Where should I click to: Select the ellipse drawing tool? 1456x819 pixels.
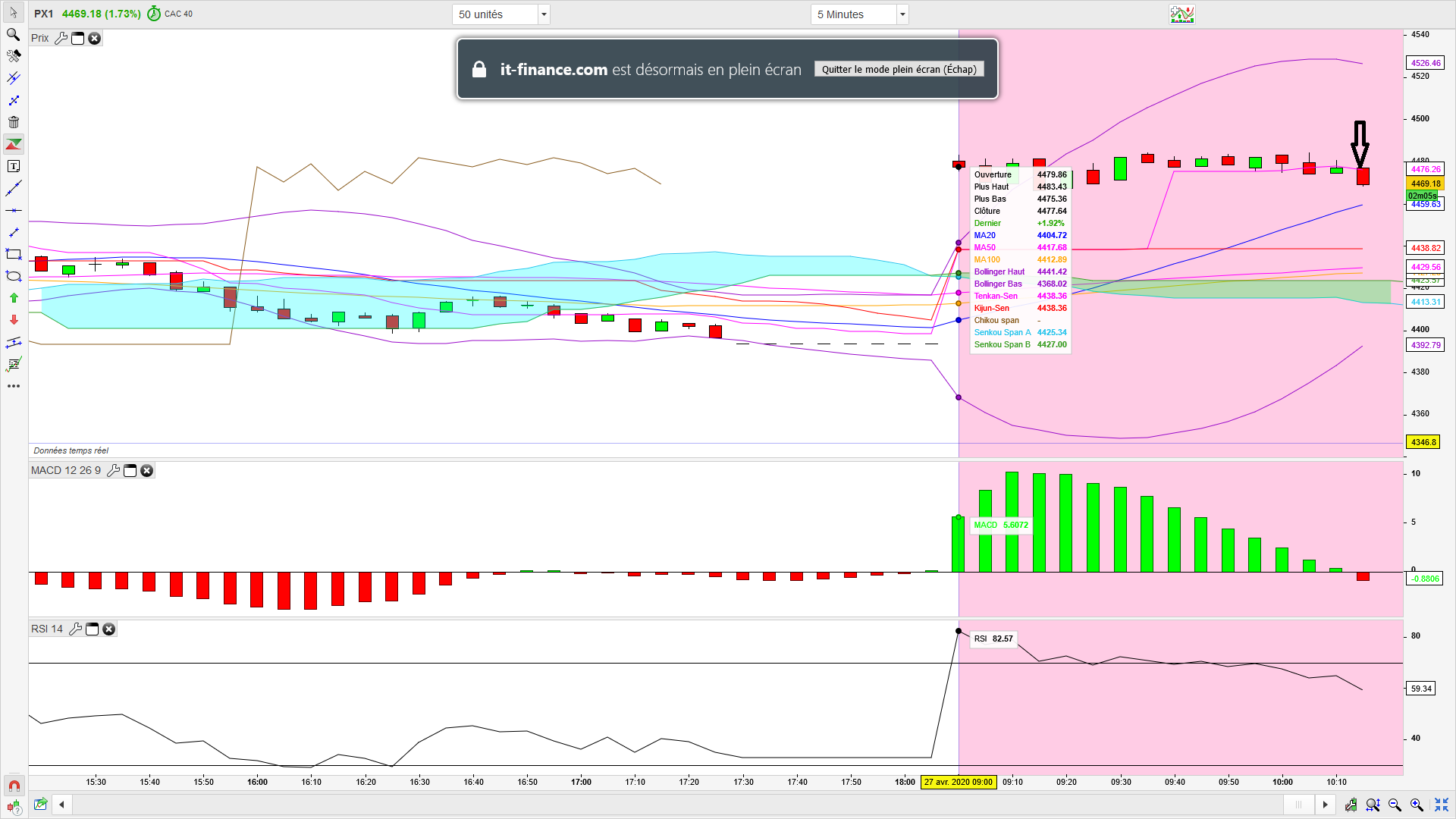pos(14,276)
